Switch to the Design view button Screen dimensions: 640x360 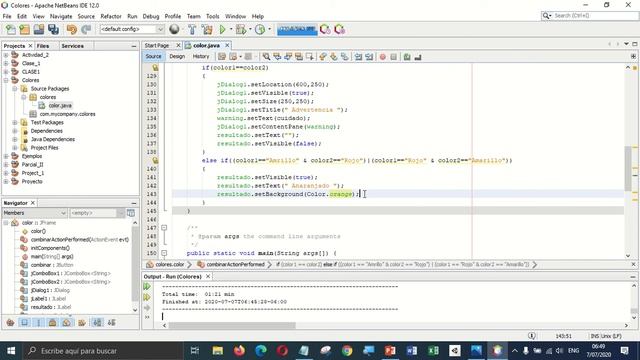[177, 56]
